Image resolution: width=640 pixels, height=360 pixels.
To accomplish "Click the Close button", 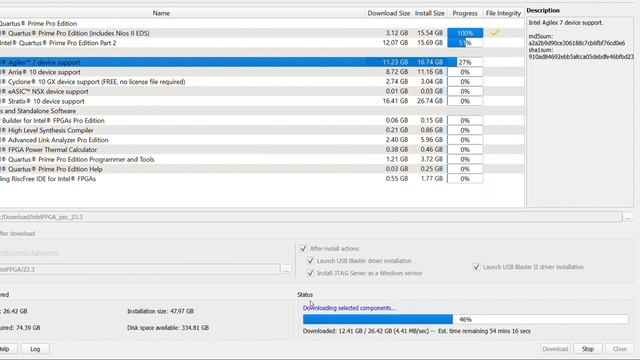I will [619, 349].
